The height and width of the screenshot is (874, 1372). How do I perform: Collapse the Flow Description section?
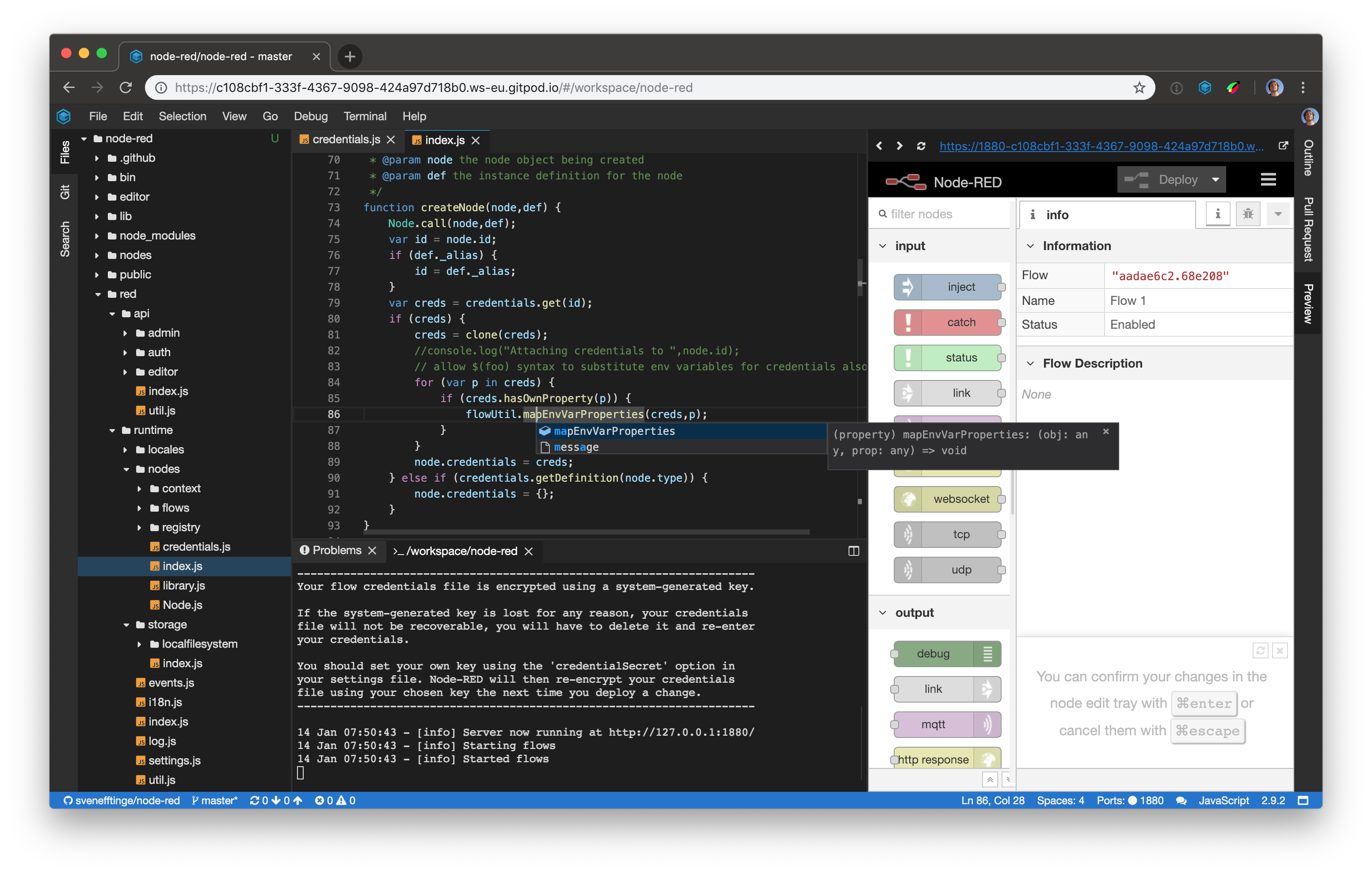coord(1030,364)
